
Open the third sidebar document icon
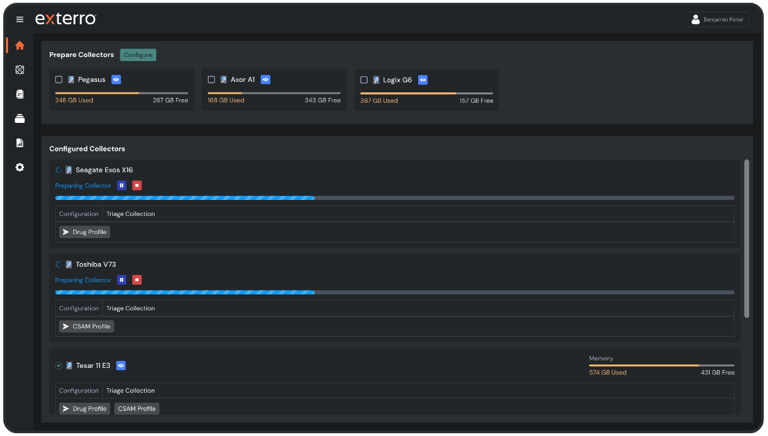[20, 94]
